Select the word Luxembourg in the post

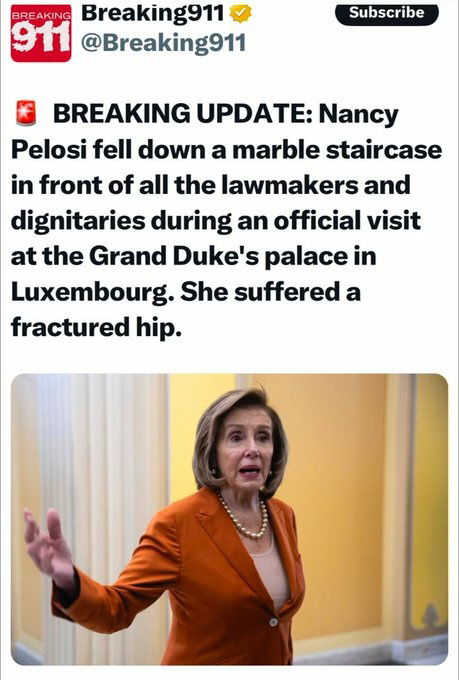[90, 291]
